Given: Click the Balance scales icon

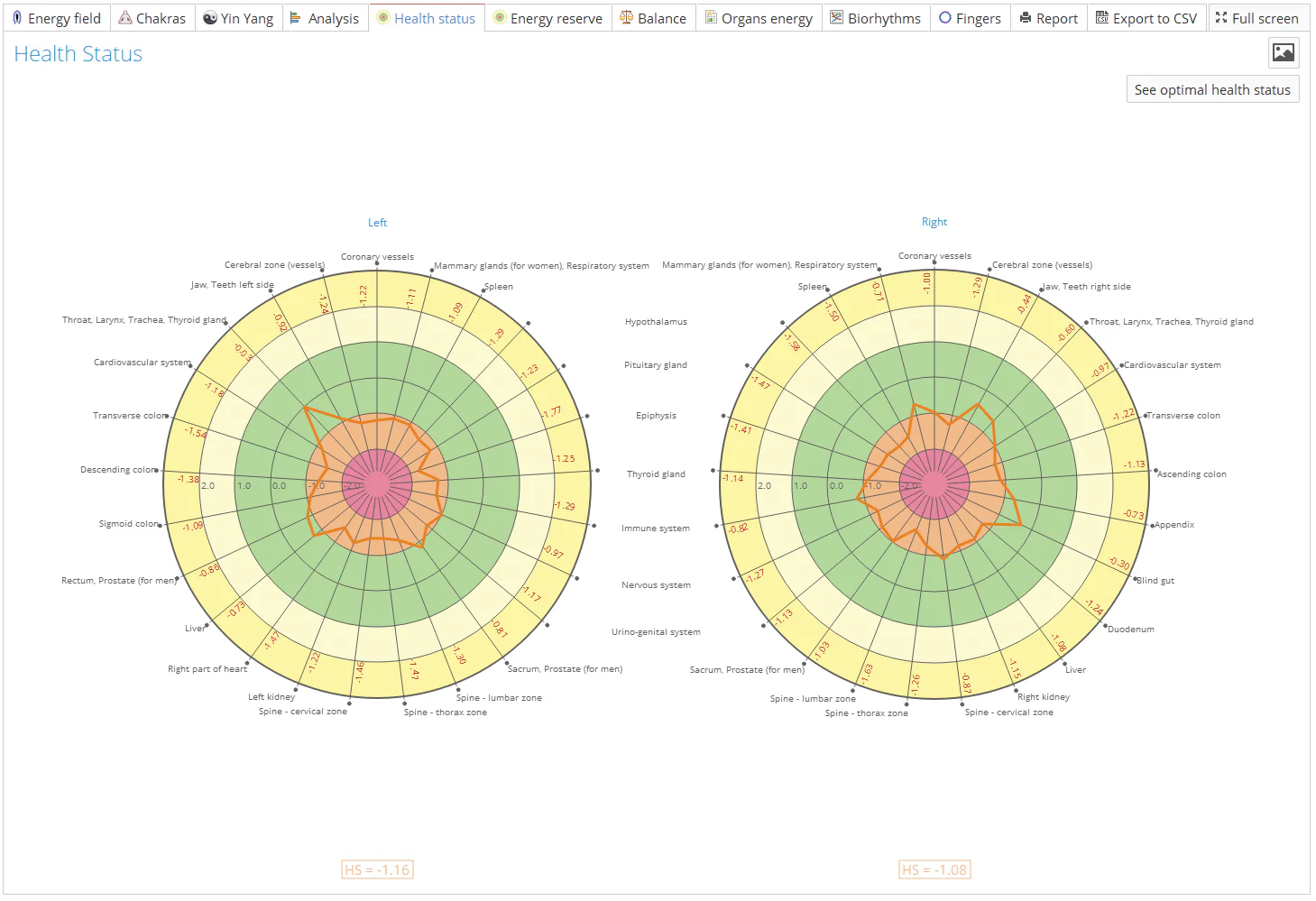Looking at the screenshot, I should 626,18.
